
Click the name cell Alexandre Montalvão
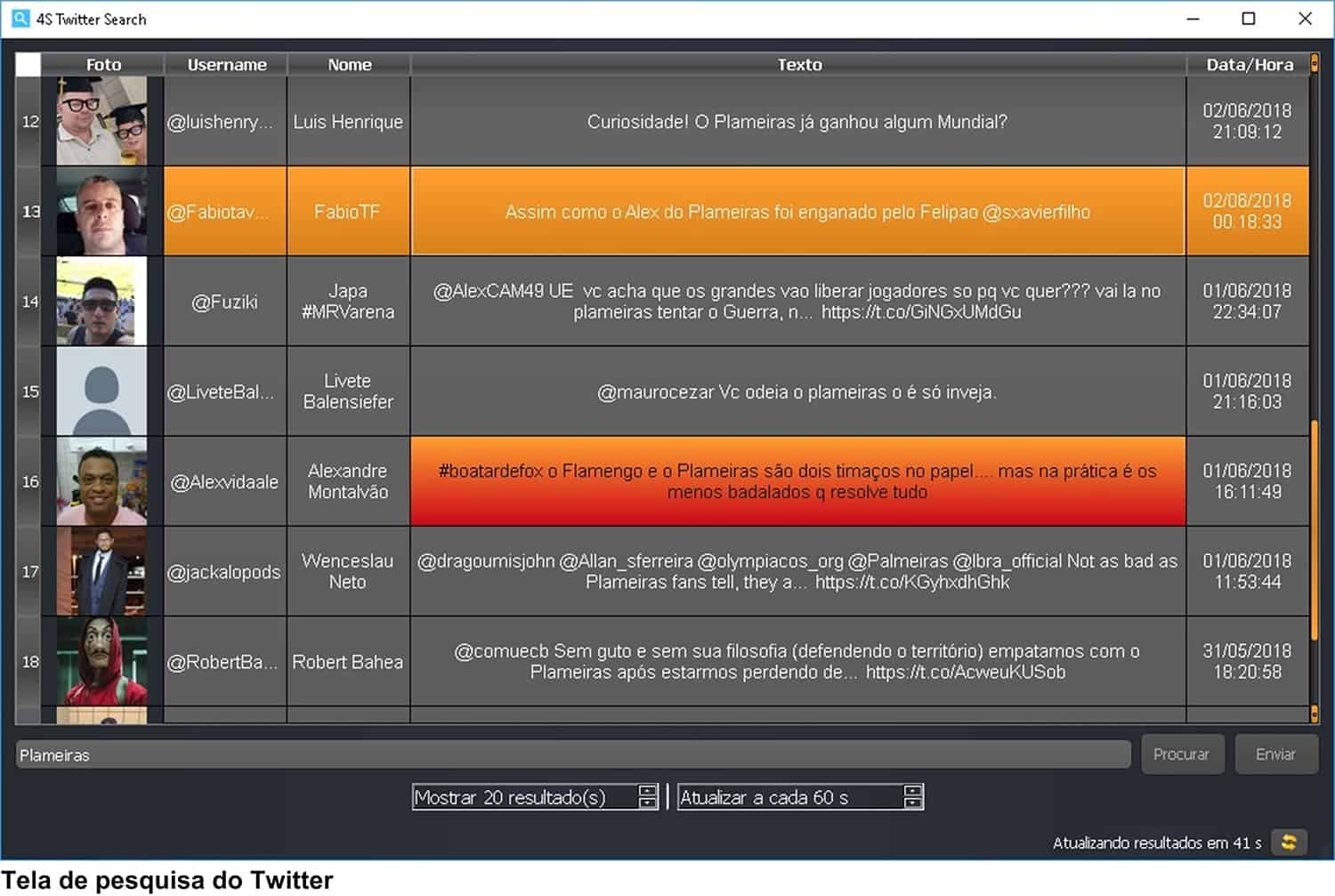[x=348, y=481]
